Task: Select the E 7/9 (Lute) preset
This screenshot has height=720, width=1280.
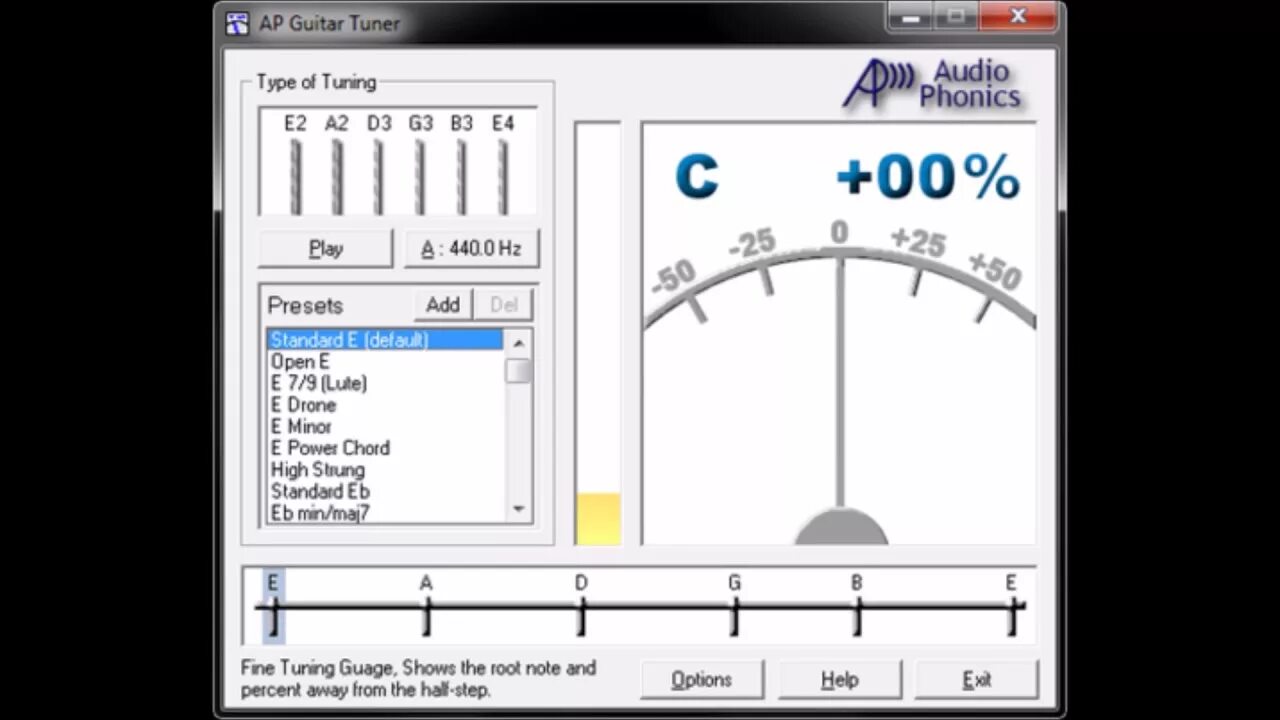Action: (386, 383)
